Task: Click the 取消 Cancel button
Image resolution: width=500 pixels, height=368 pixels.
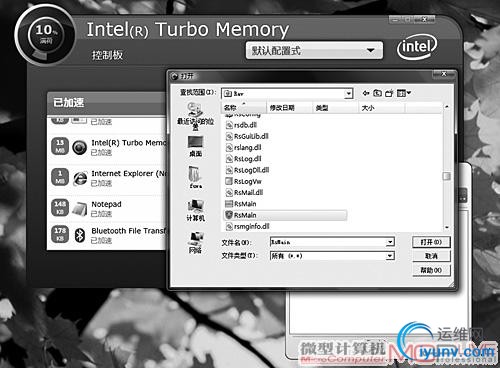Action: (431, 256)
